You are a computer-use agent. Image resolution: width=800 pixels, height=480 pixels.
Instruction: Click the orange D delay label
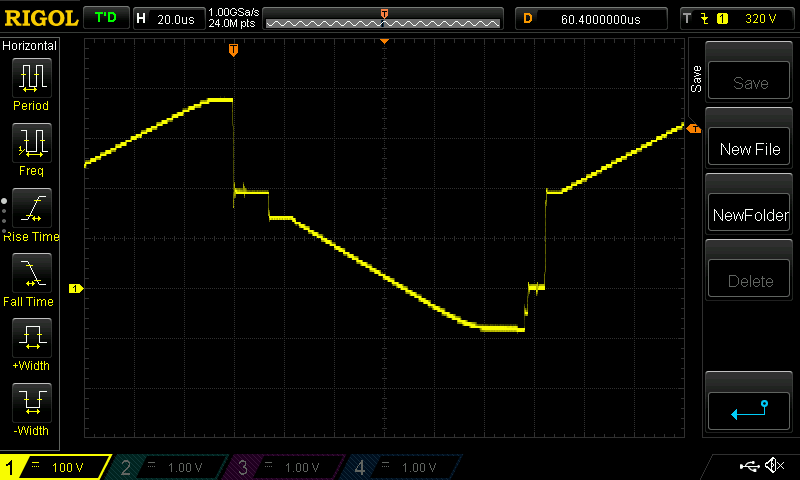[x=528, y=19]
